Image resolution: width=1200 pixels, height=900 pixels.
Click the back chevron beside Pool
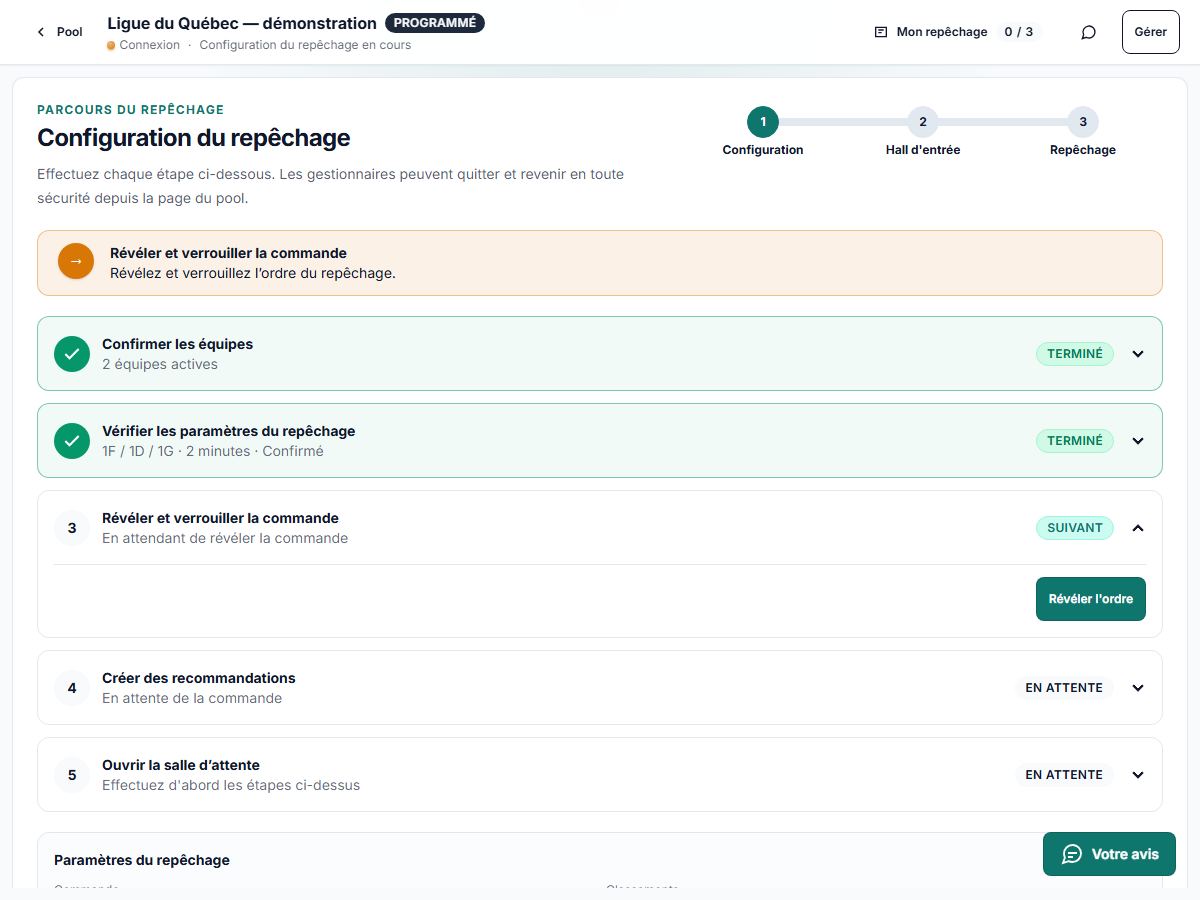(x=41, y=32)
